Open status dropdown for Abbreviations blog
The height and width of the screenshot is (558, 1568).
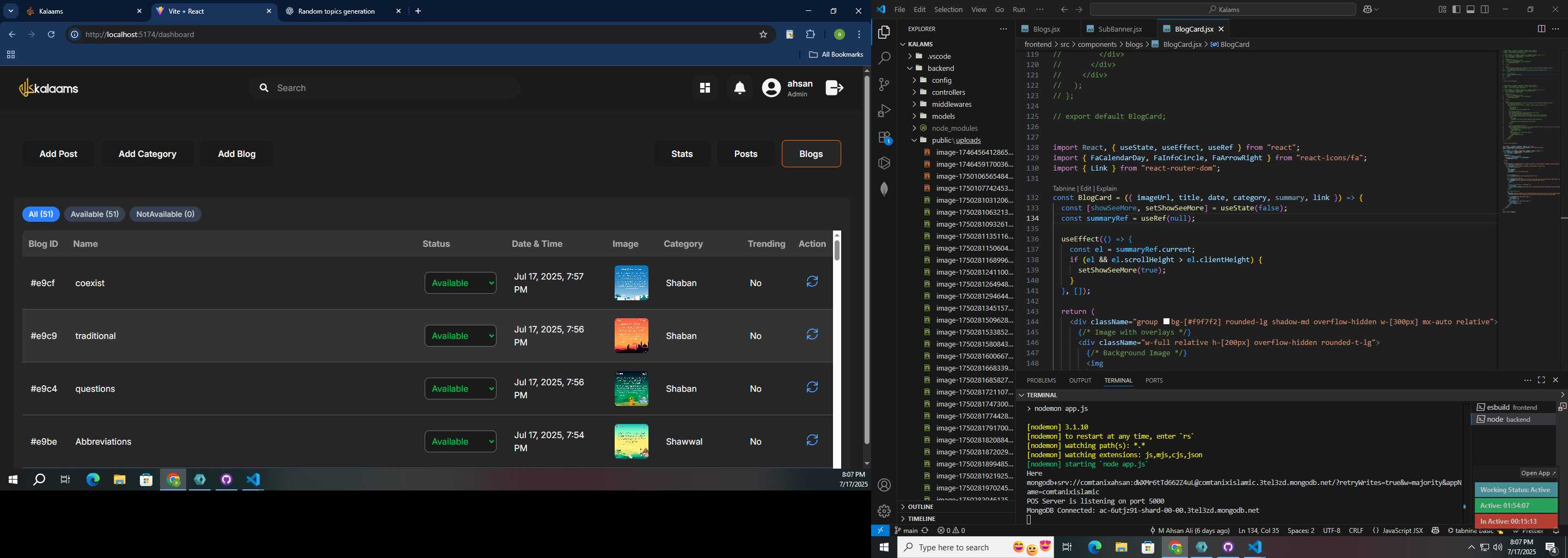(x=460, y=441)
